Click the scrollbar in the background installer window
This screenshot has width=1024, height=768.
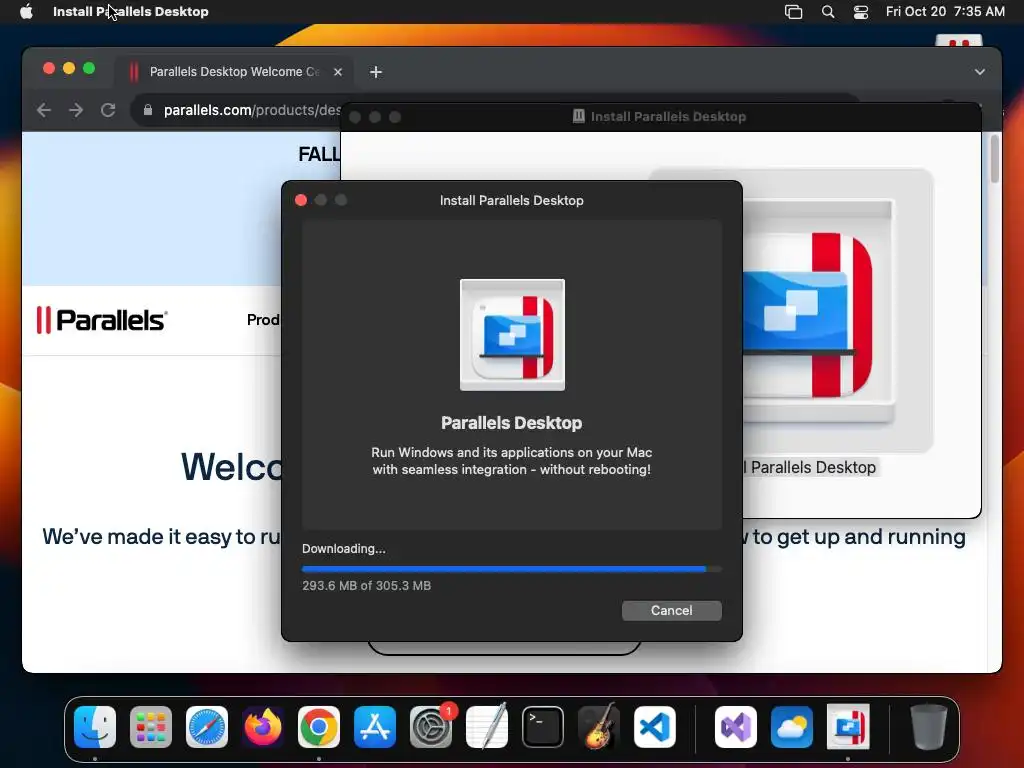994,159
